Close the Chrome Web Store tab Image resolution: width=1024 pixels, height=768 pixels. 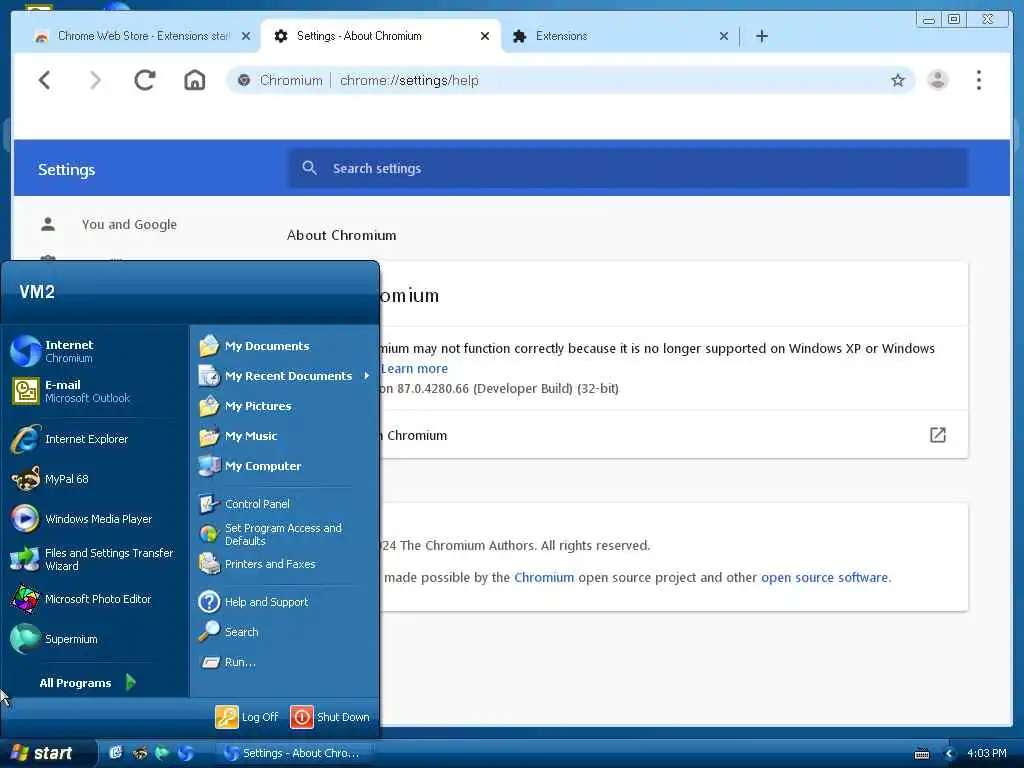point(246,37)
